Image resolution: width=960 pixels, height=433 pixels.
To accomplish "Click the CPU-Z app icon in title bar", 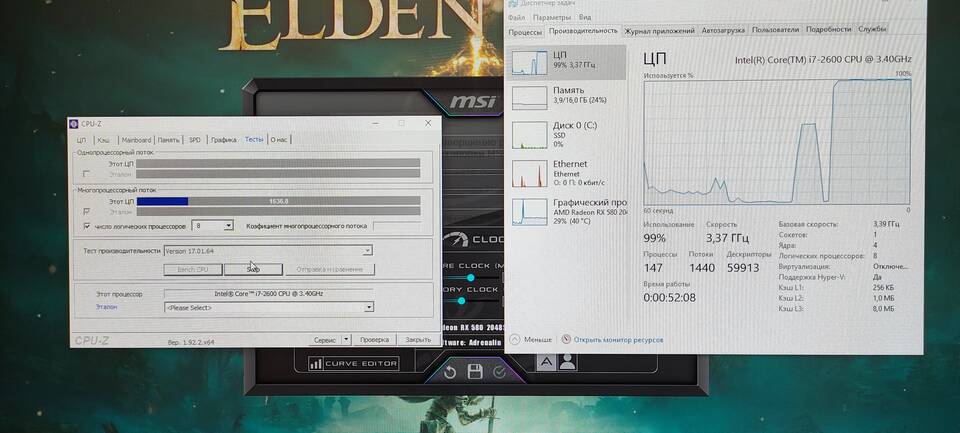I will pyautogui.click(x=74, y=124).
